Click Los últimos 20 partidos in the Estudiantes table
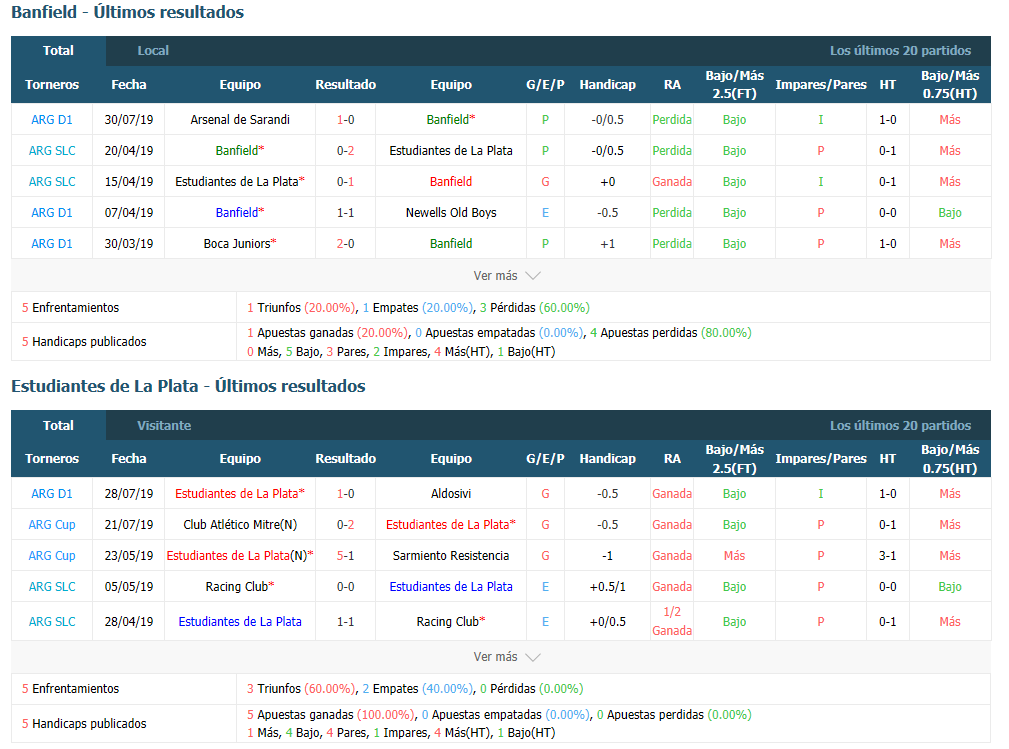The image size is (1009, 749). tap(900, 425)
